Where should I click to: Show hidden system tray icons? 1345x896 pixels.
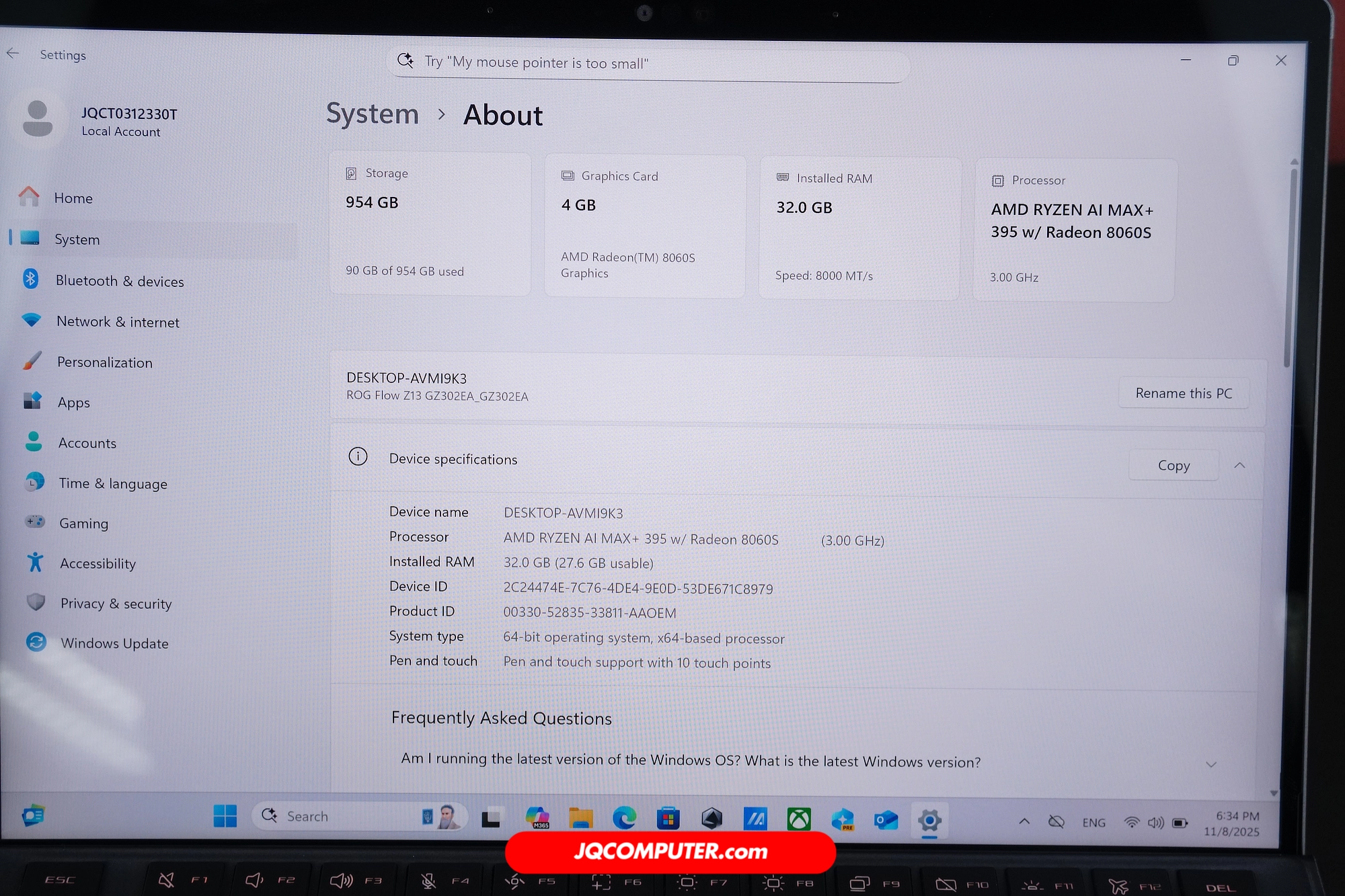click(1024, 821)
